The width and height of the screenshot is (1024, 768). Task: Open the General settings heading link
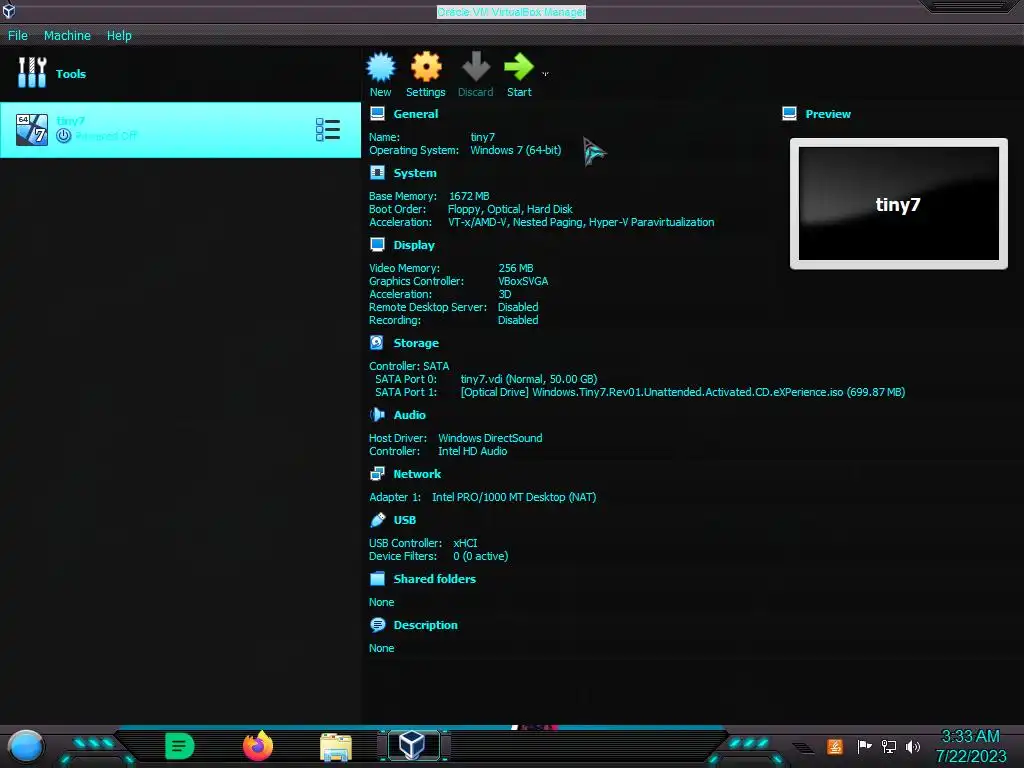[x=415, y=114]
